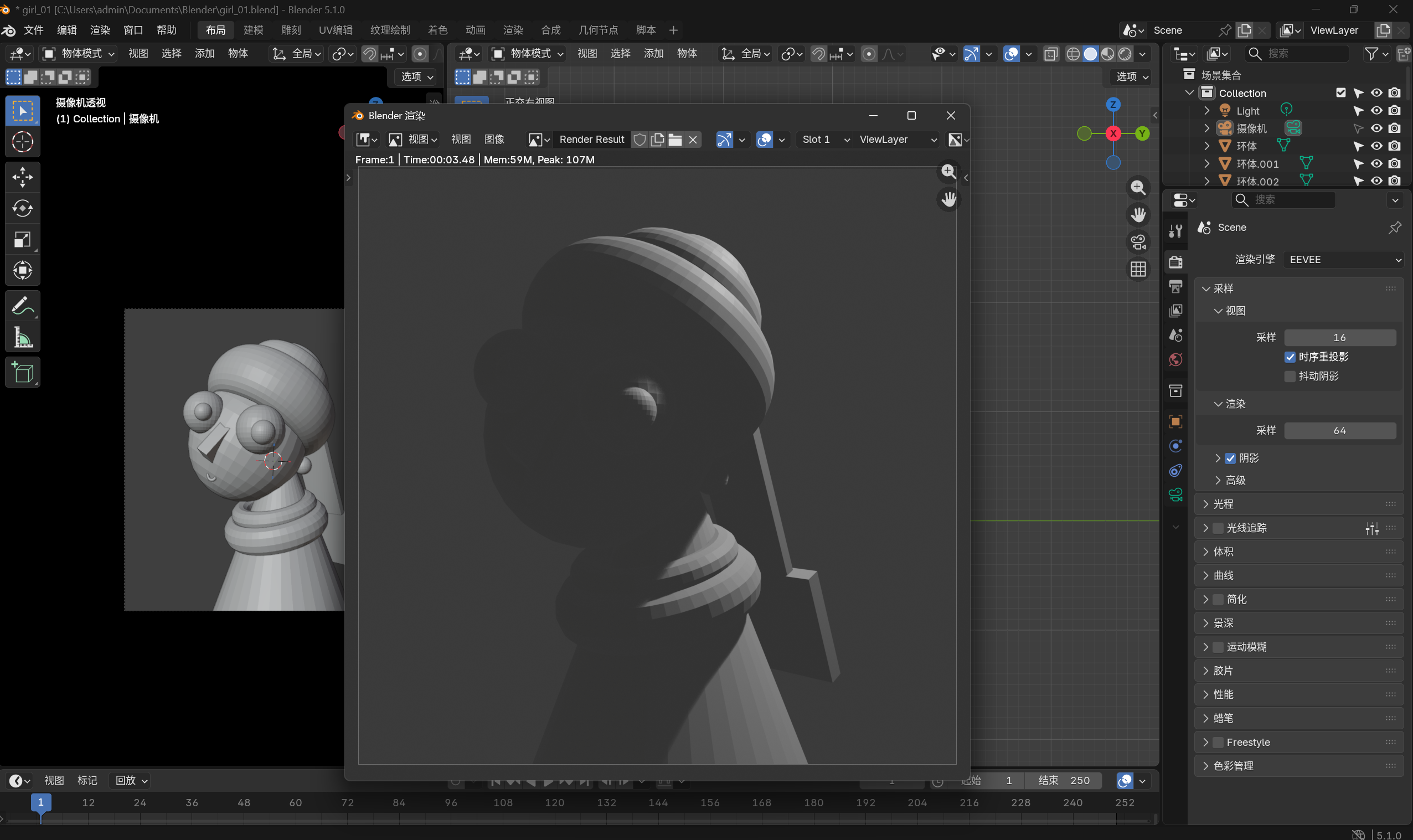Open the Output properties tab

1175,286
